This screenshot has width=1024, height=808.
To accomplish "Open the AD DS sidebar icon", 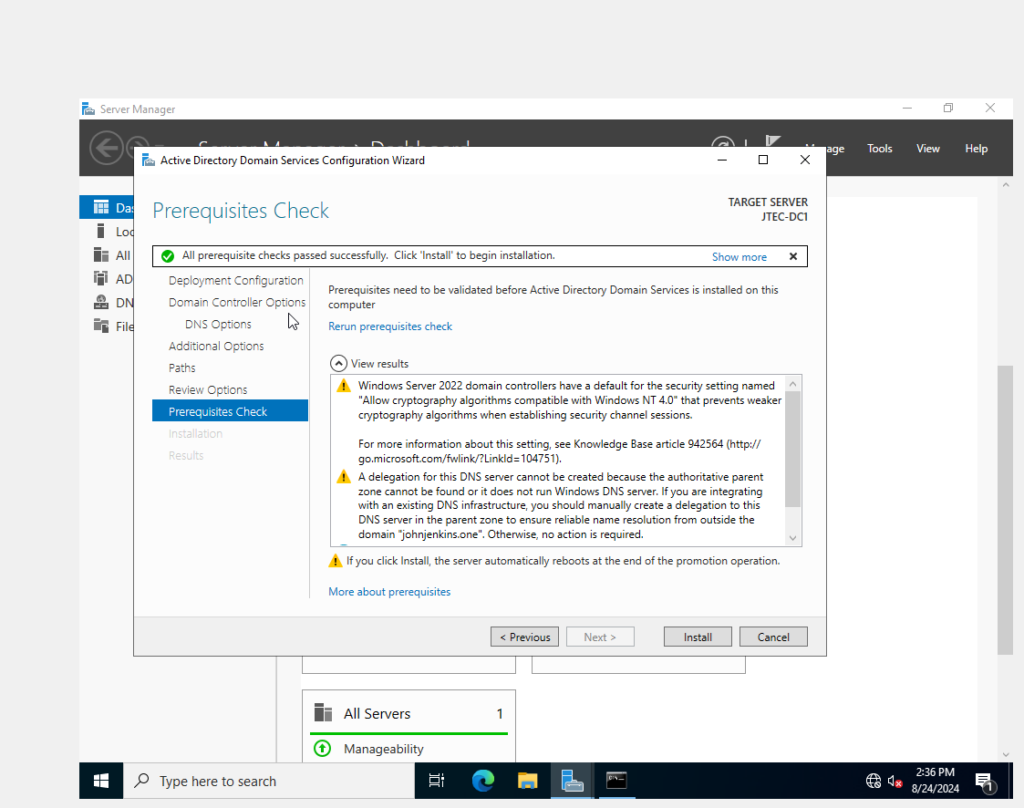I will 101,279.
